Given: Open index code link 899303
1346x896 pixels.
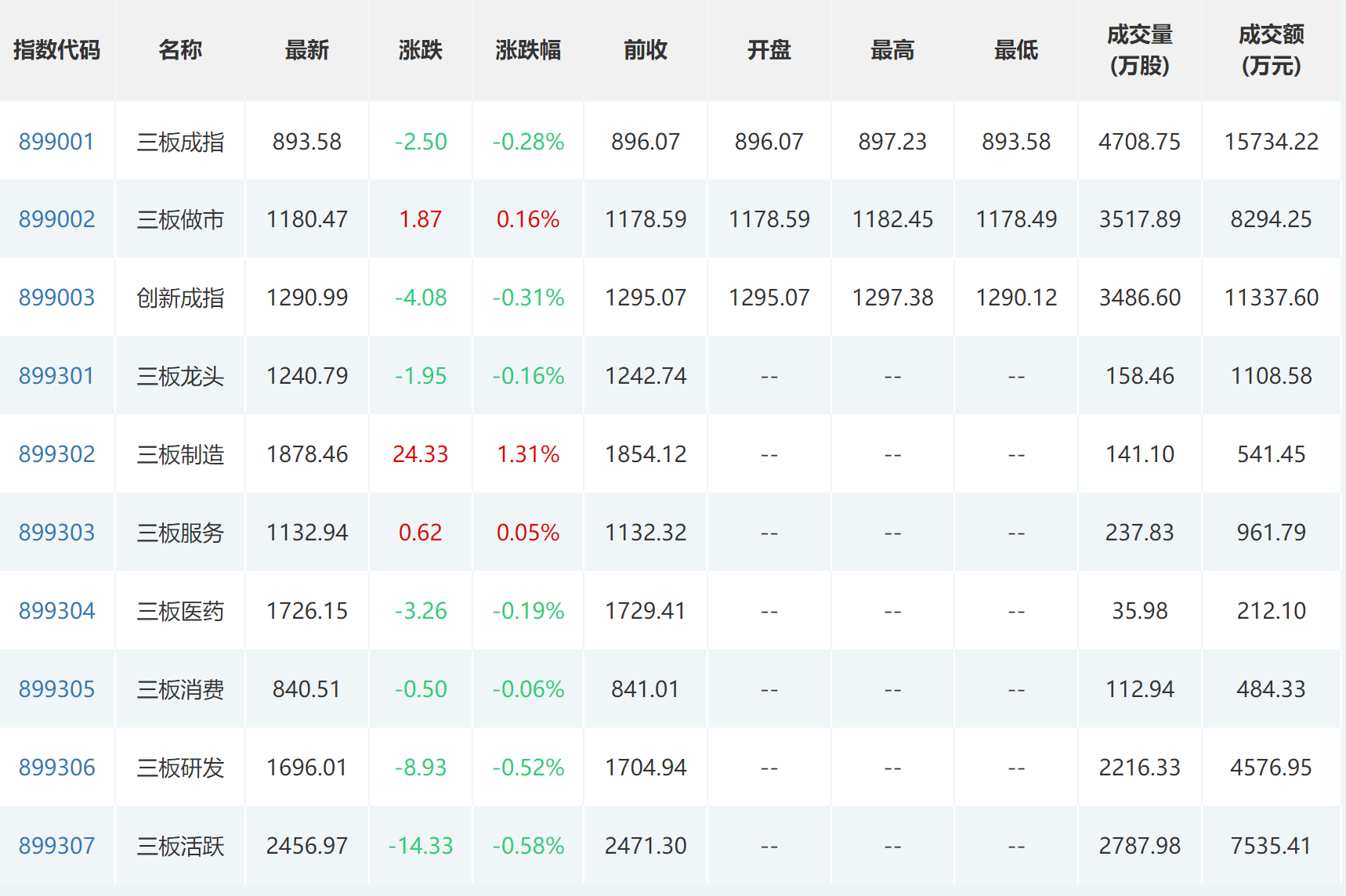Looking at the screenshot, I should click(56, 533).
